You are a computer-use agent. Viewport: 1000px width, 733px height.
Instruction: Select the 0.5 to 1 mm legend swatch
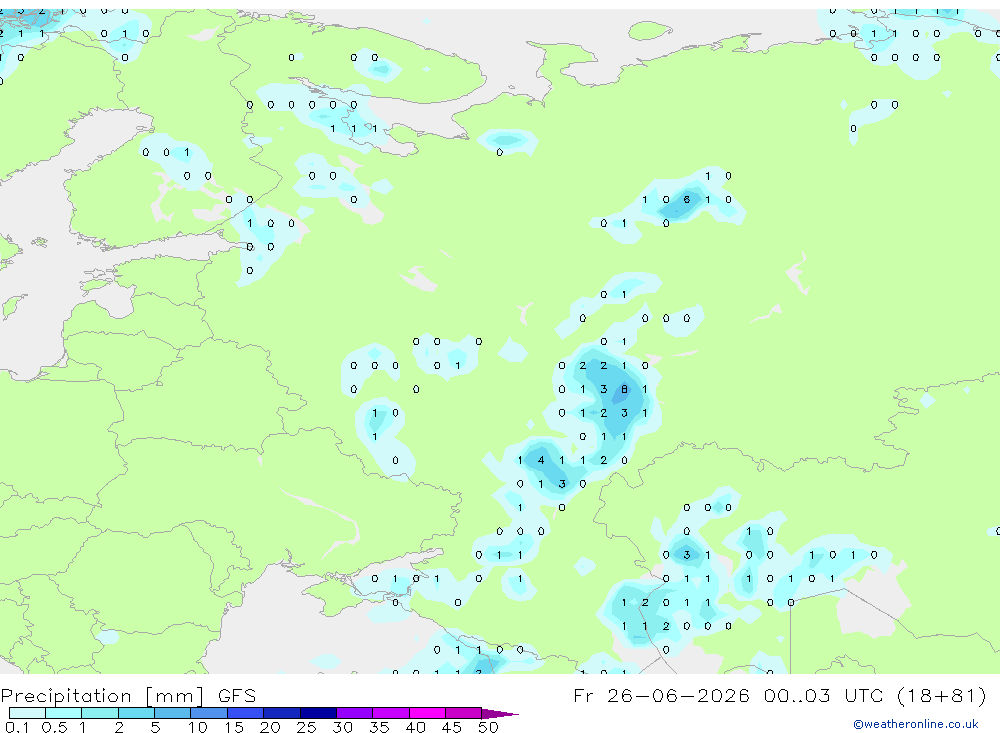63,713
